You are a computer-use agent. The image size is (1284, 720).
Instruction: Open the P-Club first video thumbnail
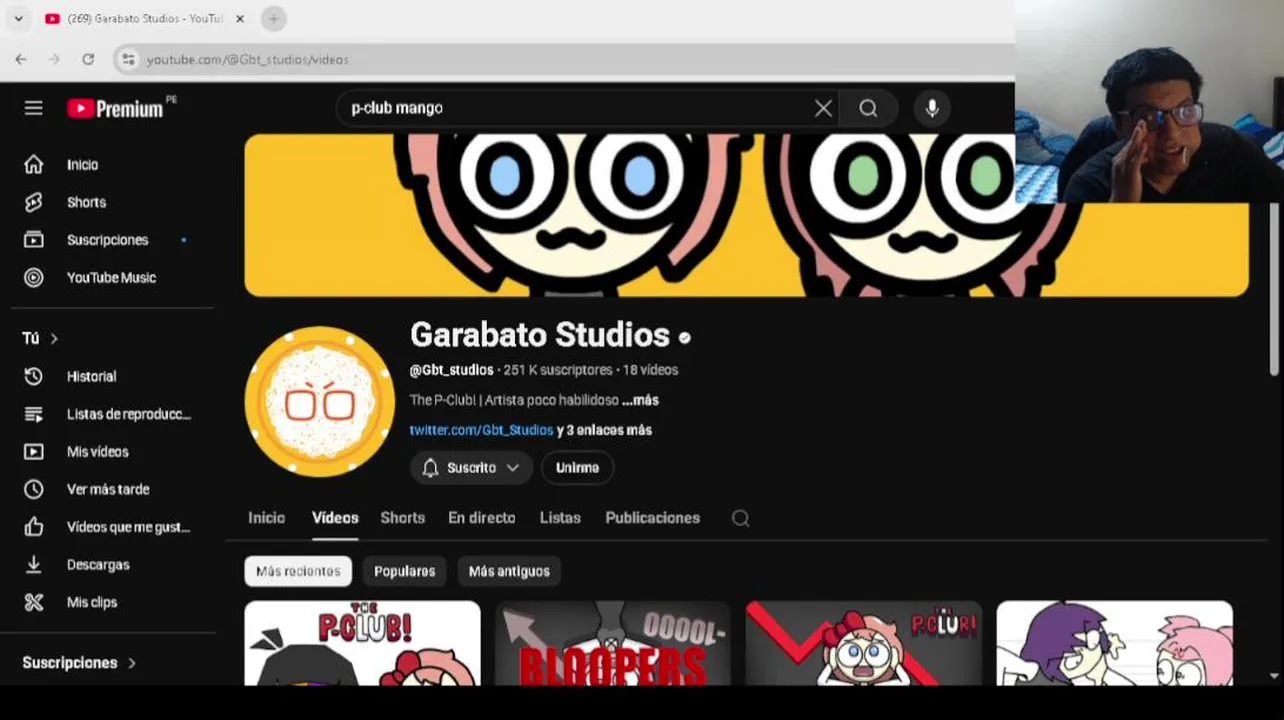pos(362,643)
